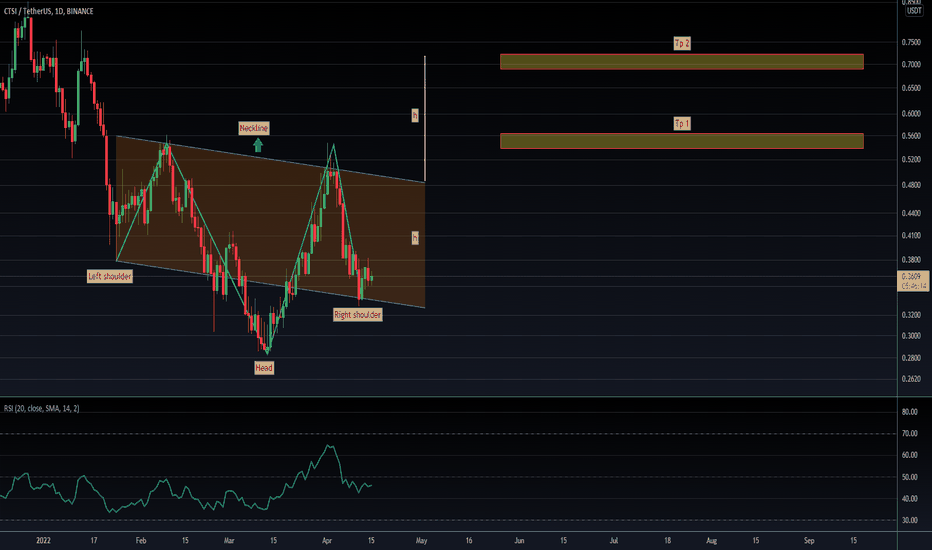Select the white vertical measurement line

pyautogui.click(x=425, y=119)
